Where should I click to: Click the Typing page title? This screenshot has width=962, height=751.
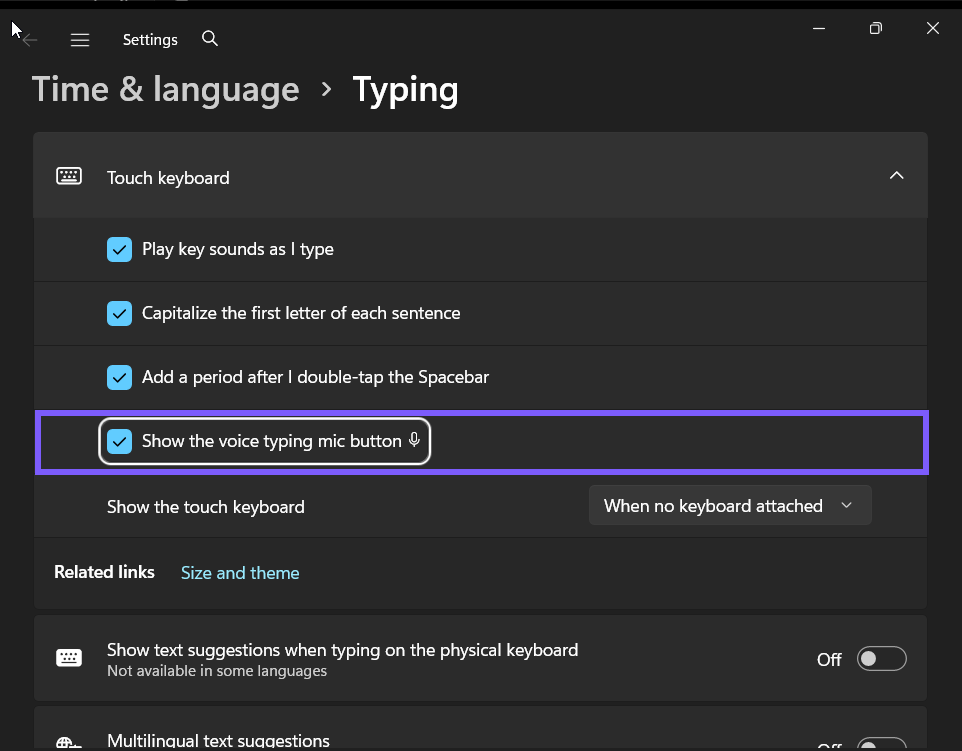click(406, 91)
